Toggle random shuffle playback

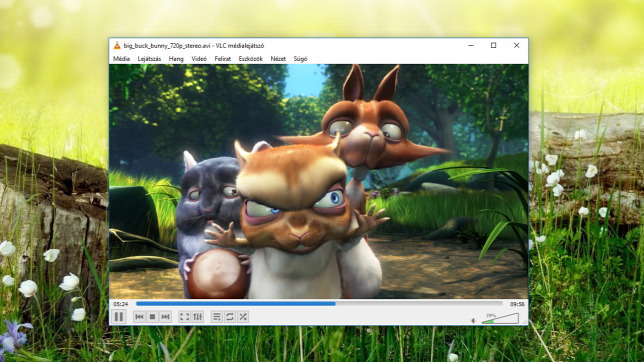point(243,317)
